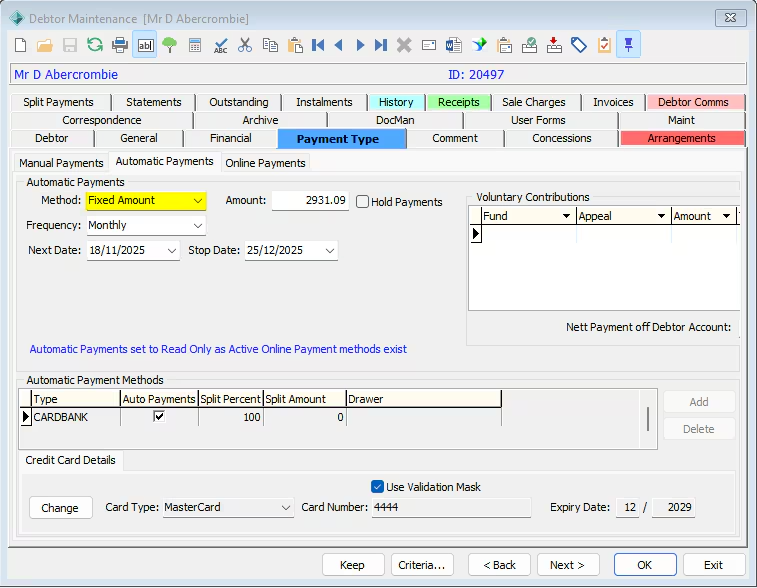Click the Print icon in toolbar

(120, 45)
